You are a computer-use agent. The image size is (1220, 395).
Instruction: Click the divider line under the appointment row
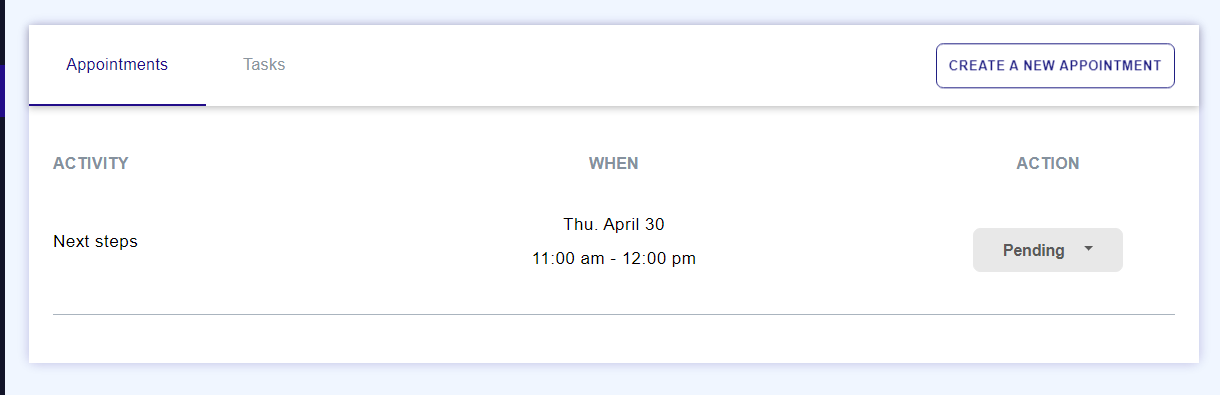613,314
